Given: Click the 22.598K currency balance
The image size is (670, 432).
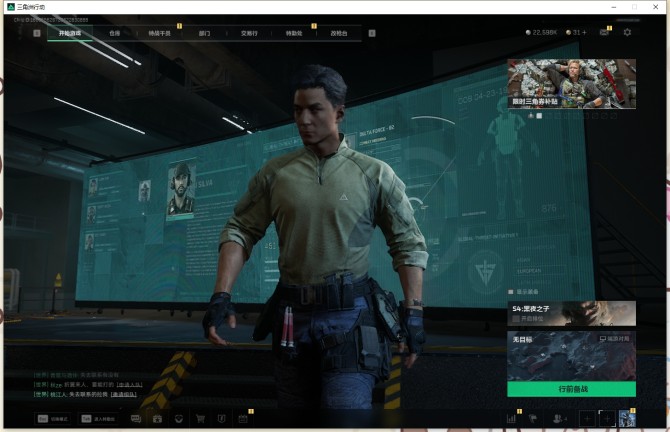Looking at the screenshot, I should (541, 32).
